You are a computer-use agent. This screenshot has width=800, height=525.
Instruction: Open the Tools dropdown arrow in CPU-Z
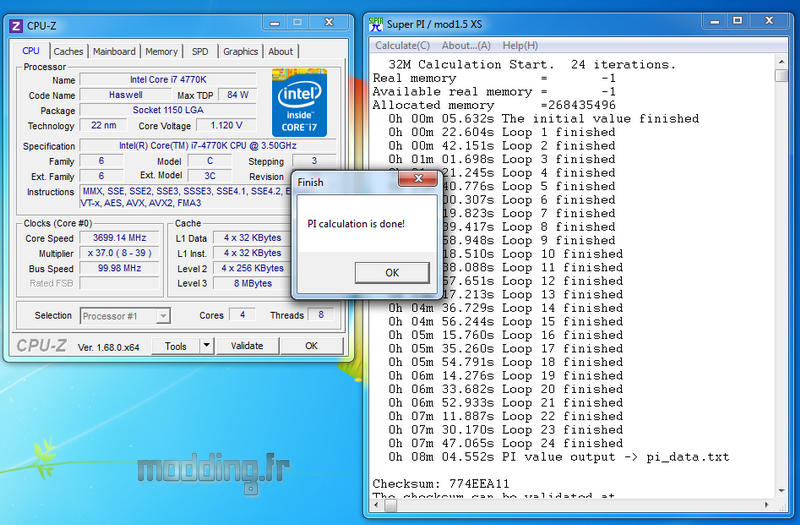coord(206,345)
